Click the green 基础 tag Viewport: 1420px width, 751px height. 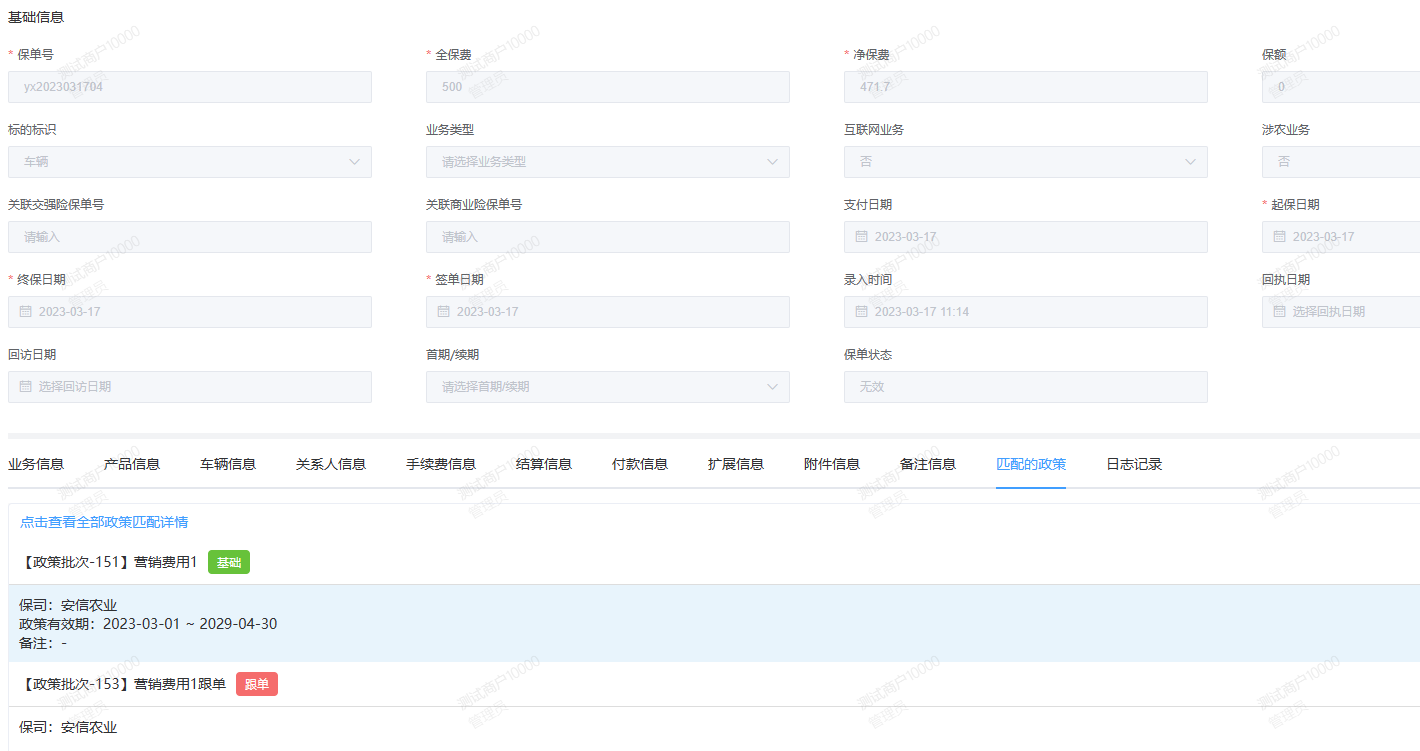[229, 563]
